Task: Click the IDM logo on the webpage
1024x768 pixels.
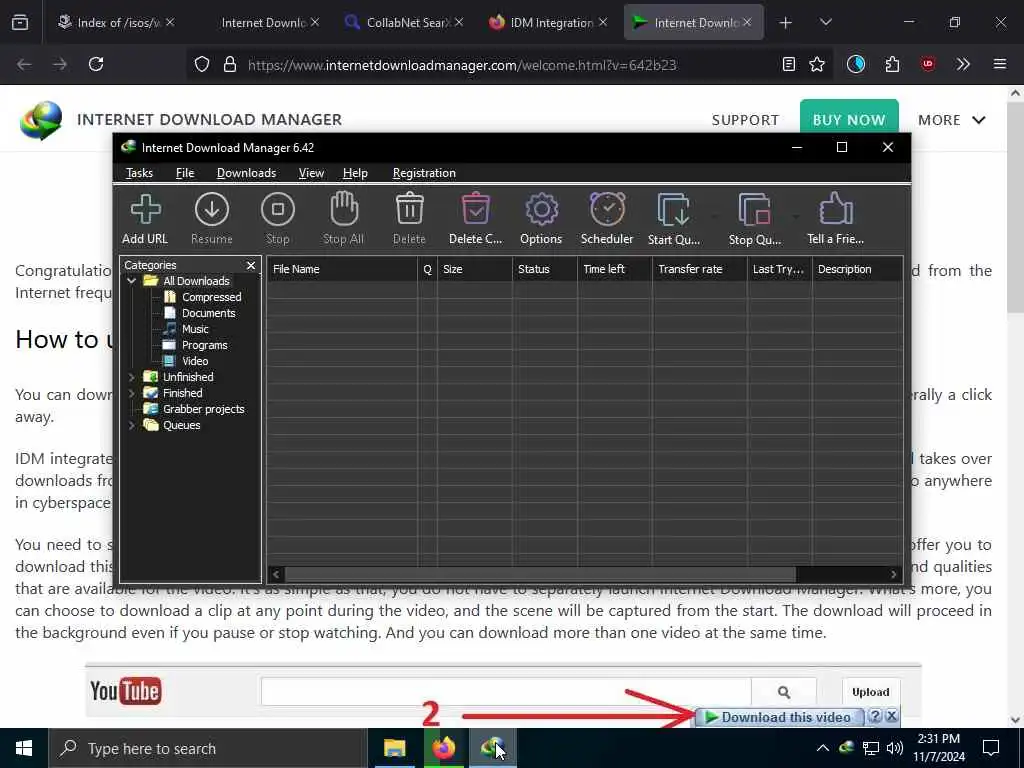Action: (x=41, y=120)
